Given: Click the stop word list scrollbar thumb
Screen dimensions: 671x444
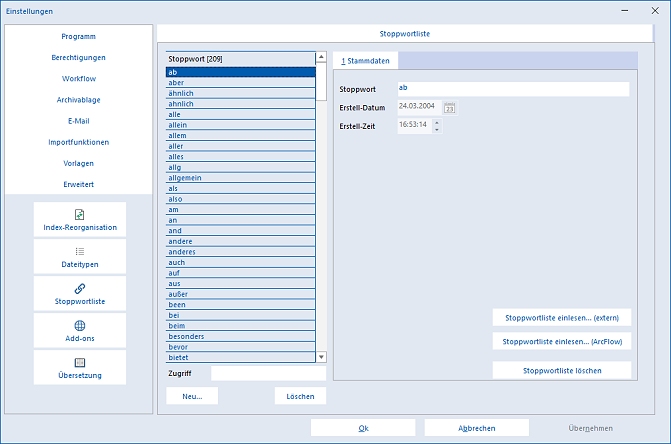Looking at the screenshot, I should (321, 81).
